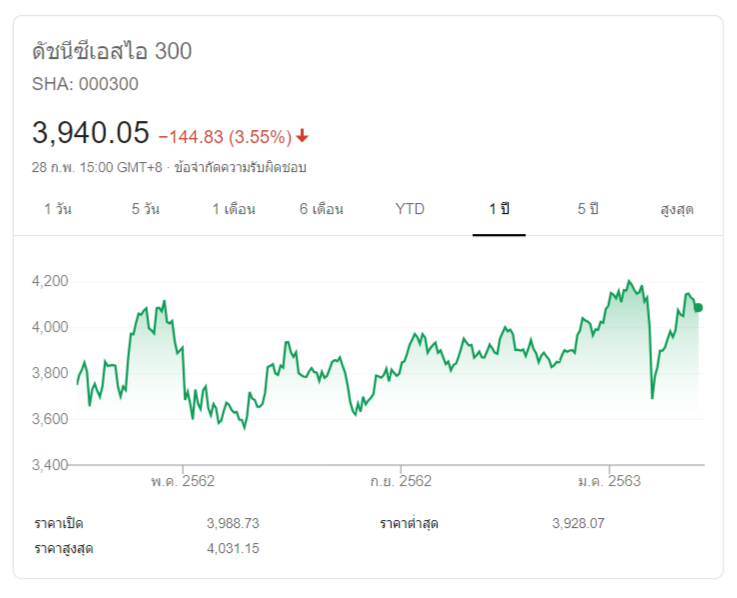This screenshot has width=737, height=598.
Task: Click the ราคาต่ำสุด value 3,928.07
Action: [x=578, y=523]
